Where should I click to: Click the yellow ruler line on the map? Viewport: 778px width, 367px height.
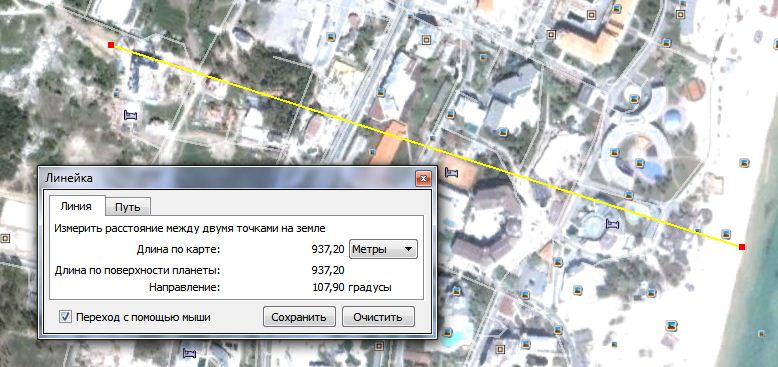(426, 146)
